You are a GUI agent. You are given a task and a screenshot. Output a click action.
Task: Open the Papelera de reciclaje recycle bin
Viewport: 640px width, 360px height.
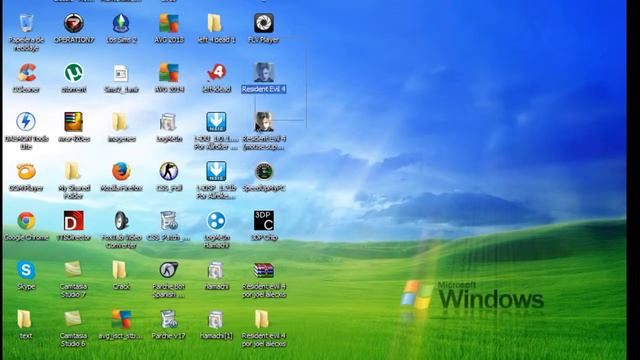click(x=26, y=23)
